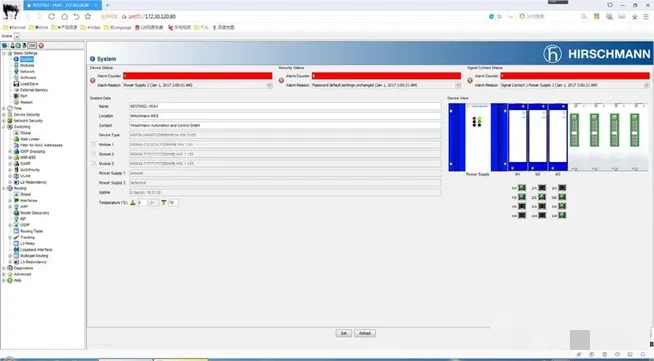
Task: Expand the Multicast Routing node
Action: pyautogui.click(x=10, y=256)
